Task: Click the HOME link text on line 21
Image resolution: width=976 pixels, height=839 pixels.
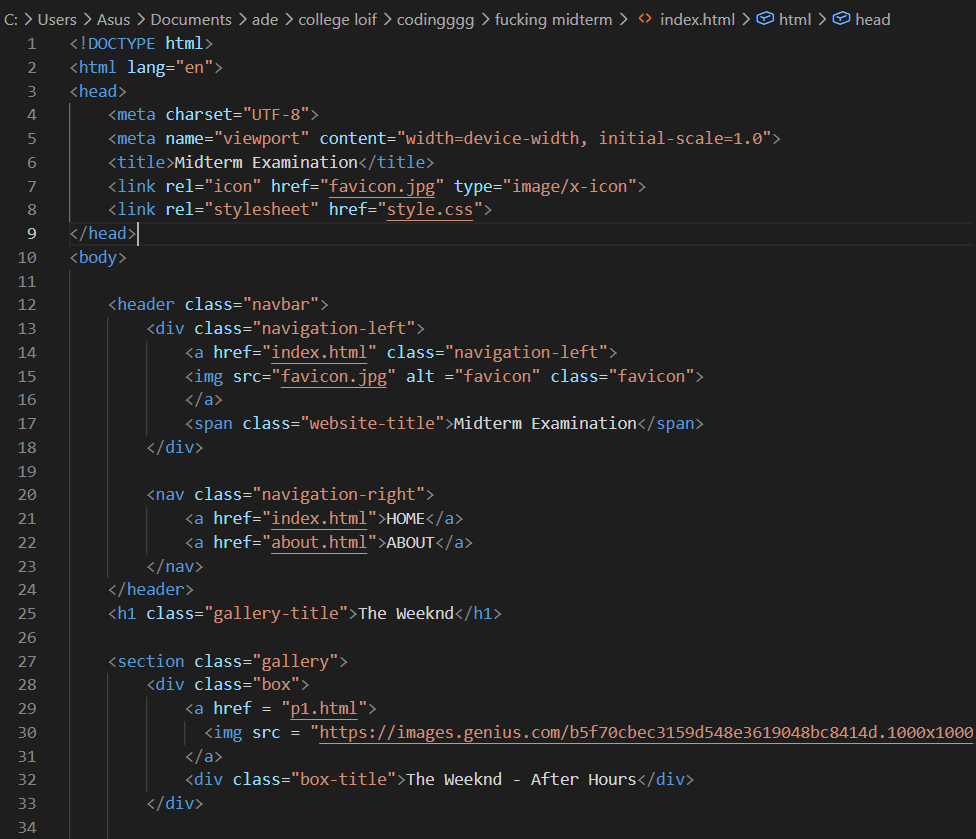Action: point(406,518)
